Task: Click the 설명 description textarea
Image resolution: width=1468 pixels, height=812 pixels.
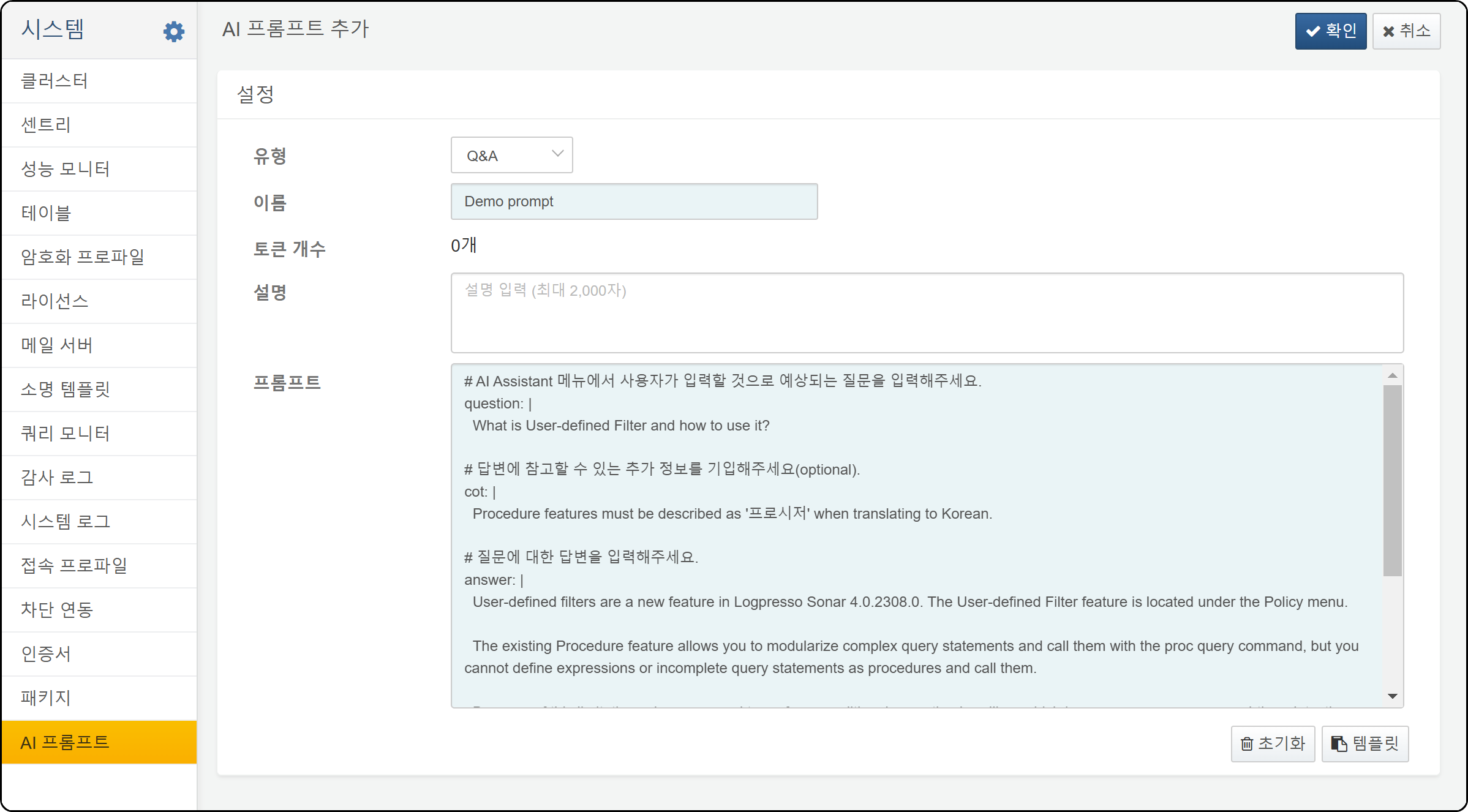Action: [x=927, y=313]
